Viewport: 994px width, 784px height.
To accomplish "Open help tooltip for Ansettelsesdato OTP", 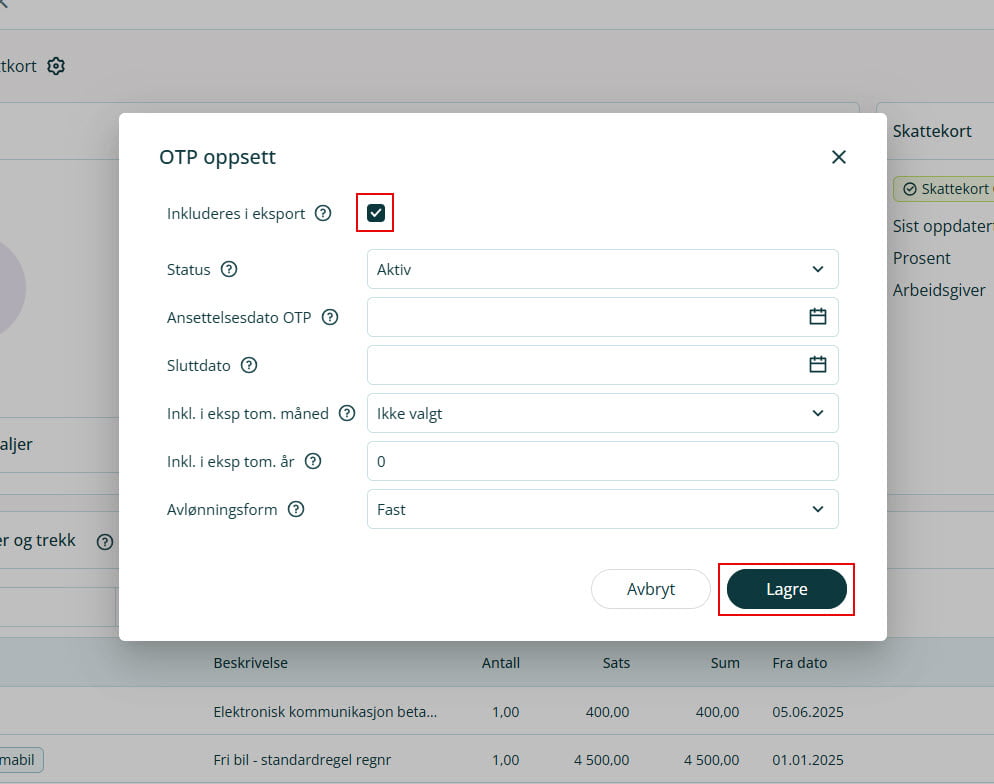I will [330, 317].
